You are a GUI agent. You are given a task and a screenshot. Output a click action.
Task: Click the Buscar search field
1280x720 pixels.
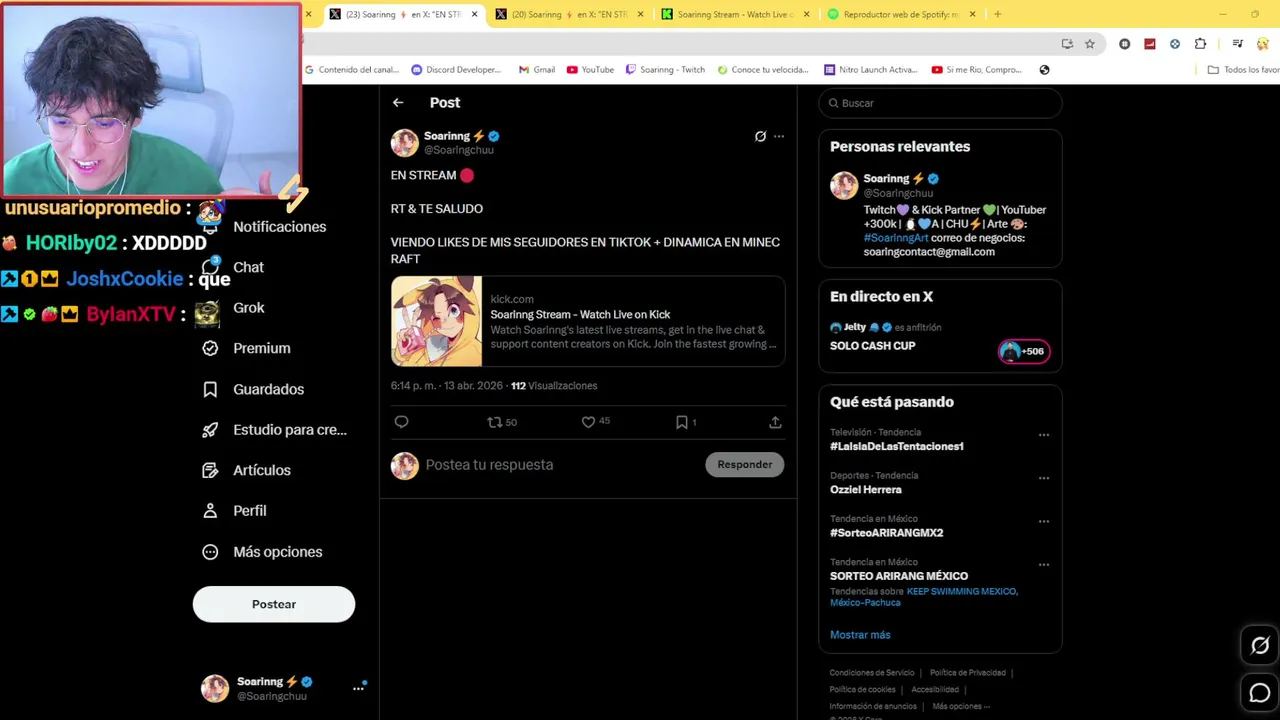[940, 103]
